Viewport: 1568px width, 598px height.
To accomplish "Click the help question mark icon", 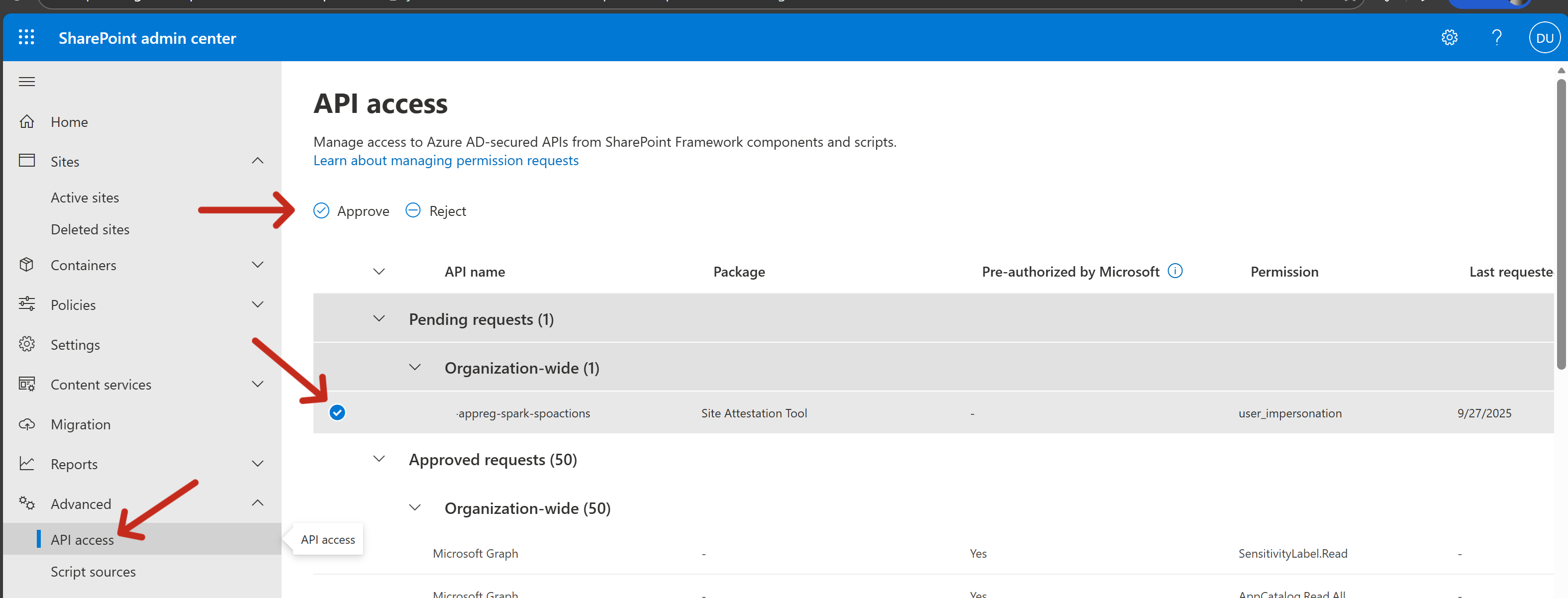I will click(x=1497, y=38).
